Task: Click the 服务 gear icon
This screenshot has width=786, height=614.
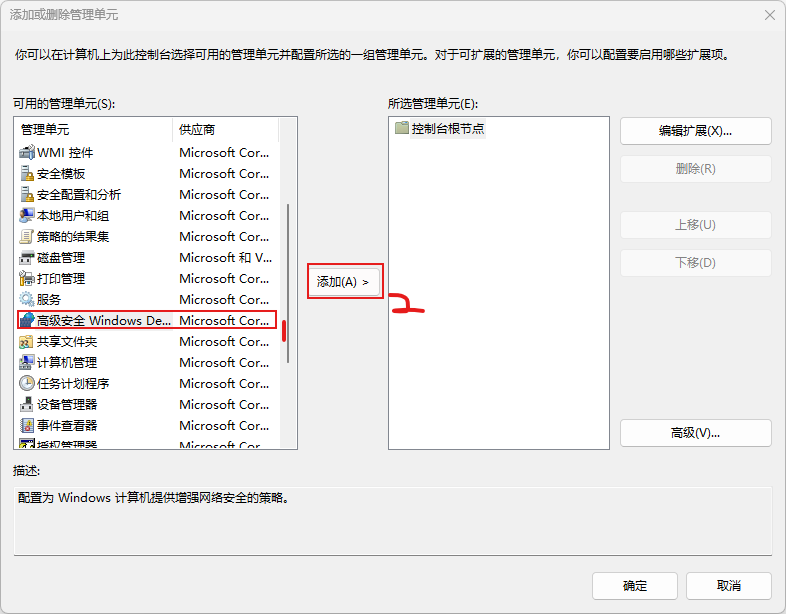Action: 27,300
